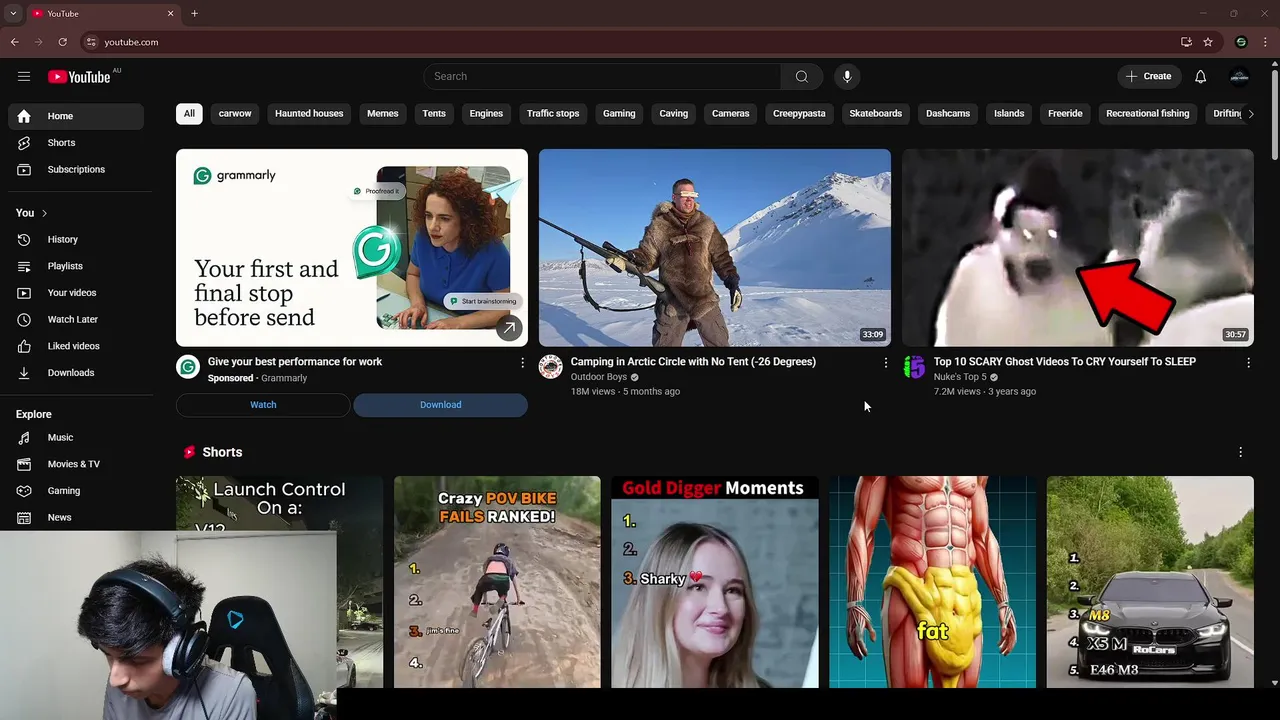Click the Download button on the ad
The width and height of the screenshot is (1280, 720).
coord(440,405)
